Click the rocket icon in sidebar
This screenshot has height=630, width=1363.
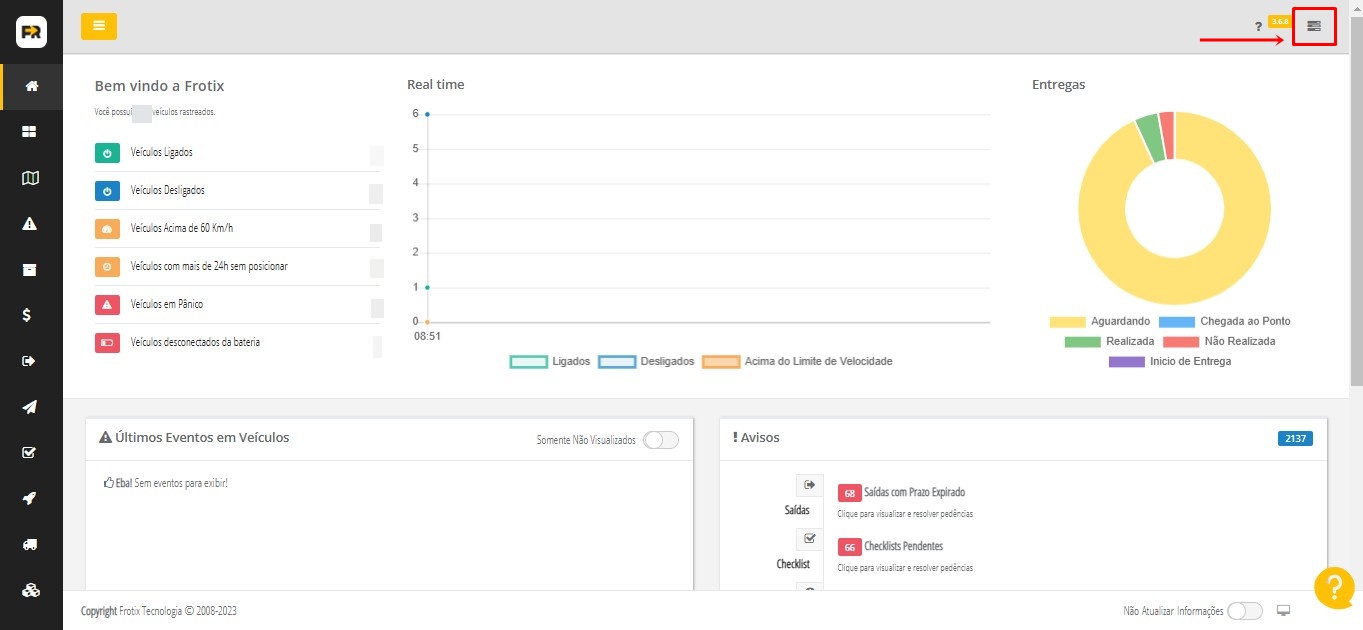(x=30, y=498)
